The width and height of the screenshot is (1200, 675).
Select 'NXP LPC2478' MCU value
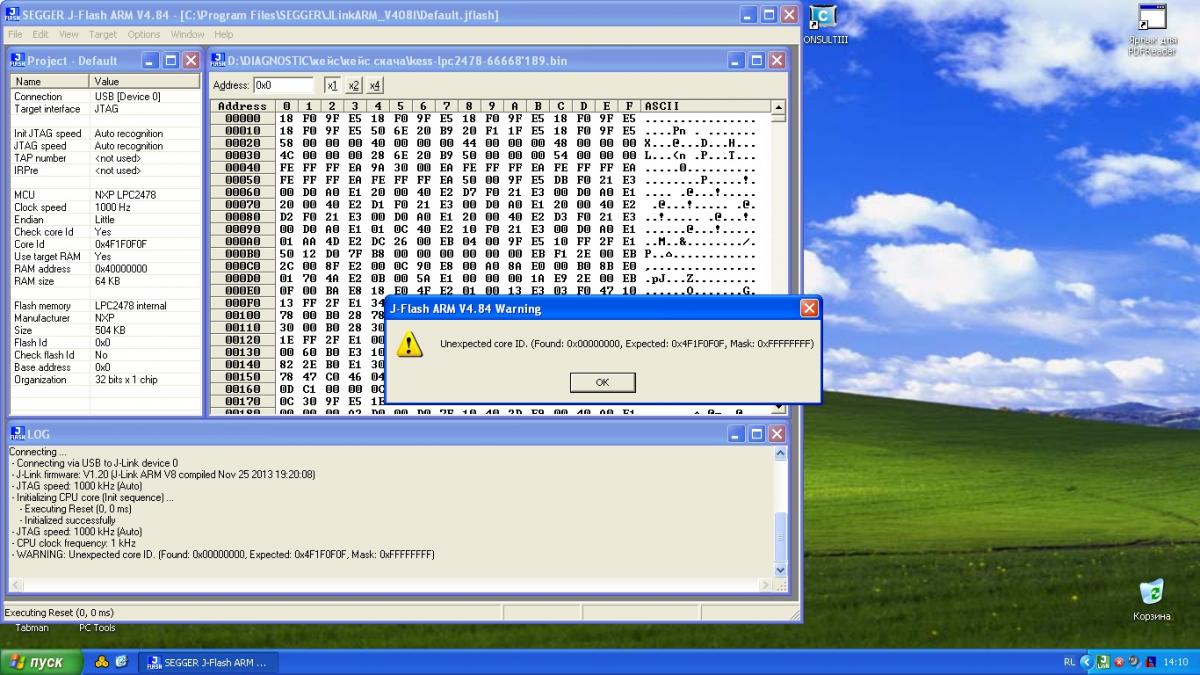point(125,195)
